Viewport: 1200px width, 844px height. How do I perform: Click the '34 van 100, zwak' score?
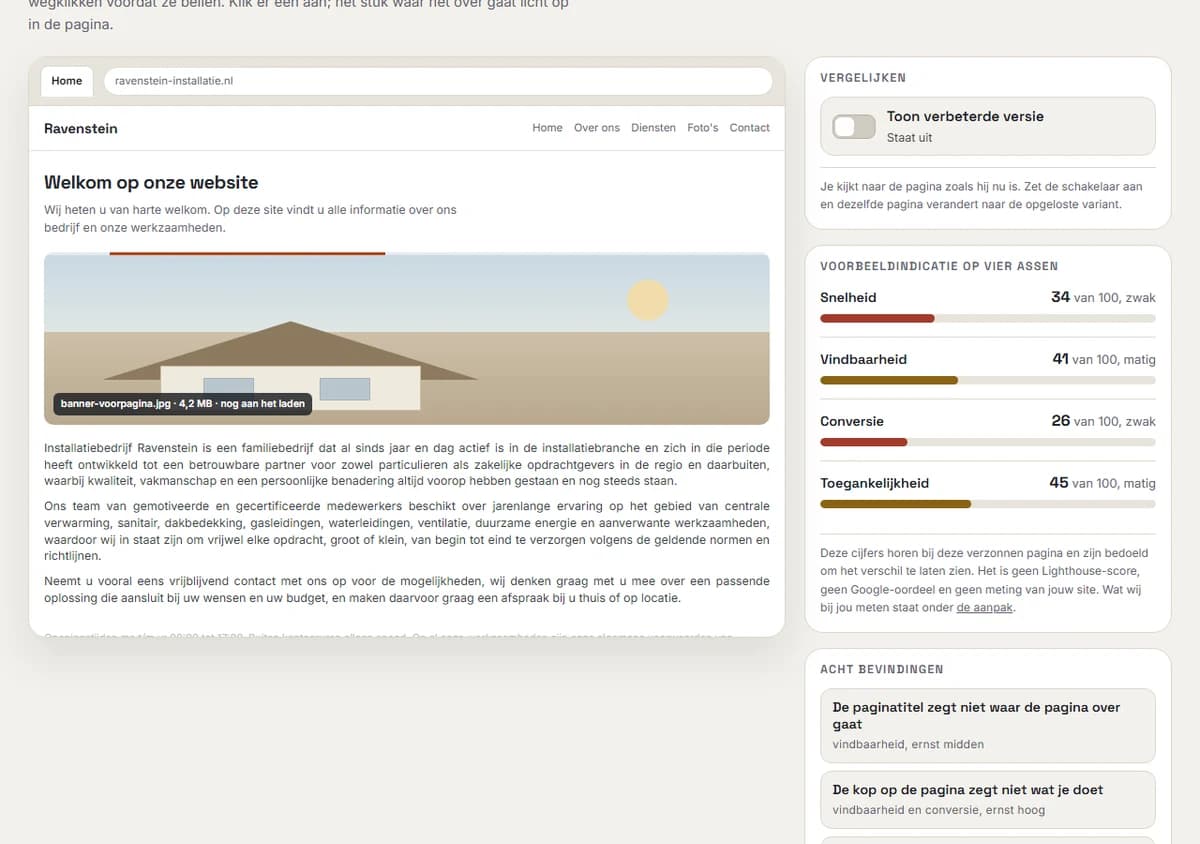pyautogui.click(x=1103, y=297)
